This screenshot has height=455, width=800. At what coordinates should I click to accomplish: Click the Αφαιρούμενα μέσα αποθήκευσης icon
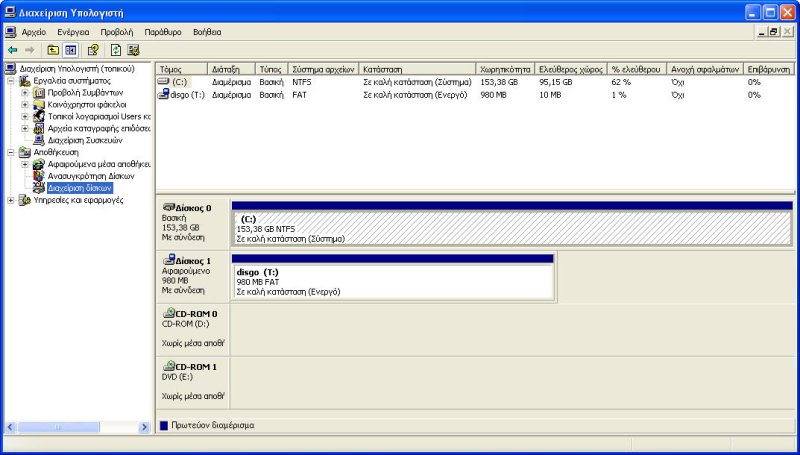point(39,164)
